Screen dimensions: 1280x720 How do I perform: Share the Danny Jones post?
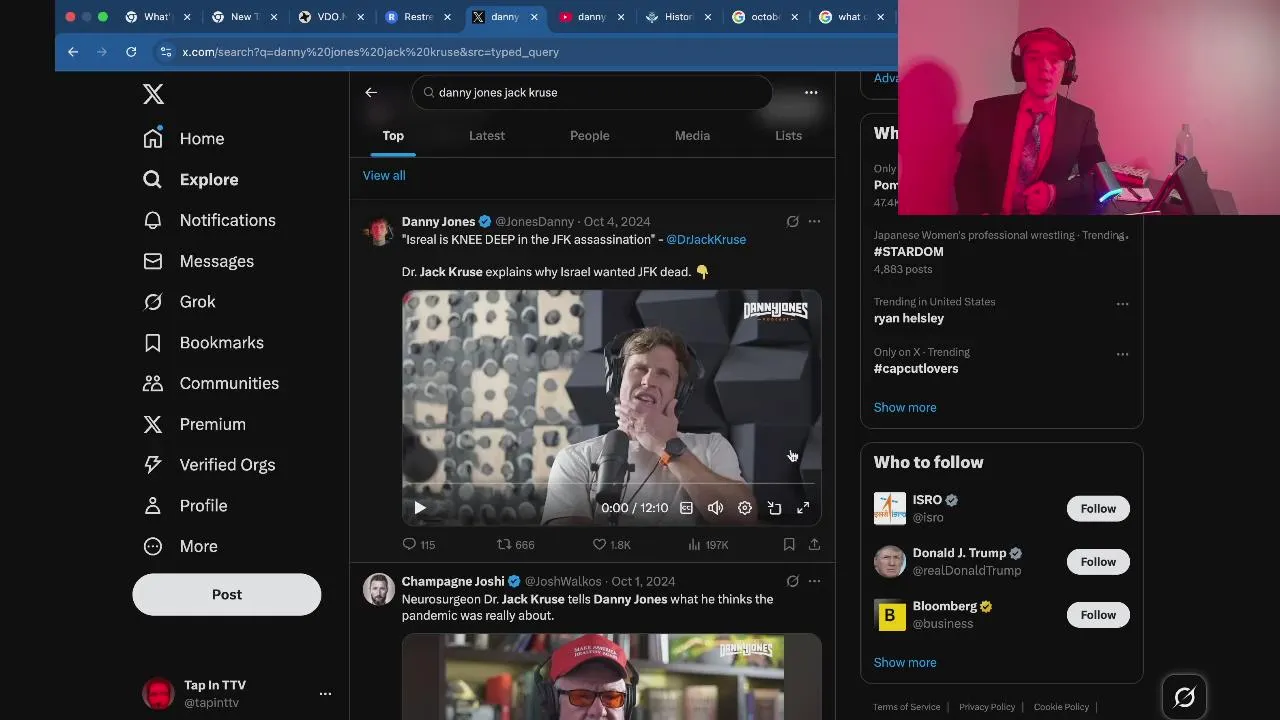click(814, 544)
